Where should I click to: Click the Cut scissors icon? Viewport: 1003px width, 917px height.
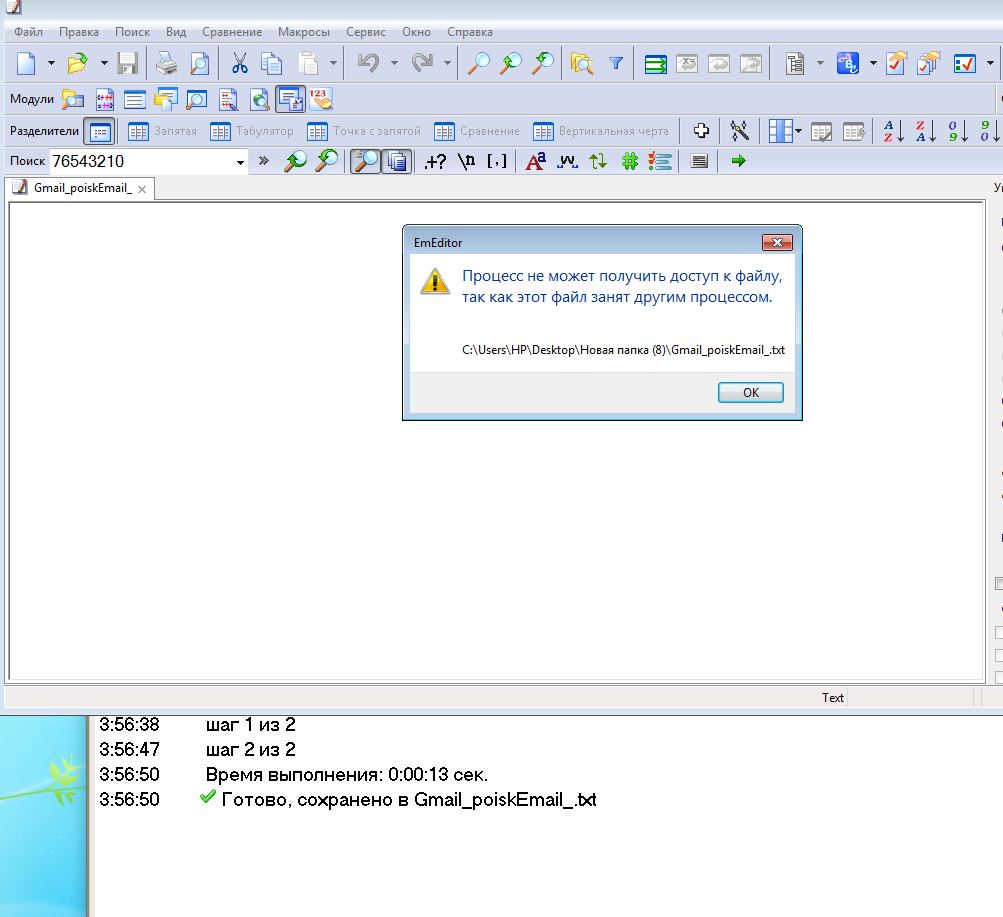[240, 64]
